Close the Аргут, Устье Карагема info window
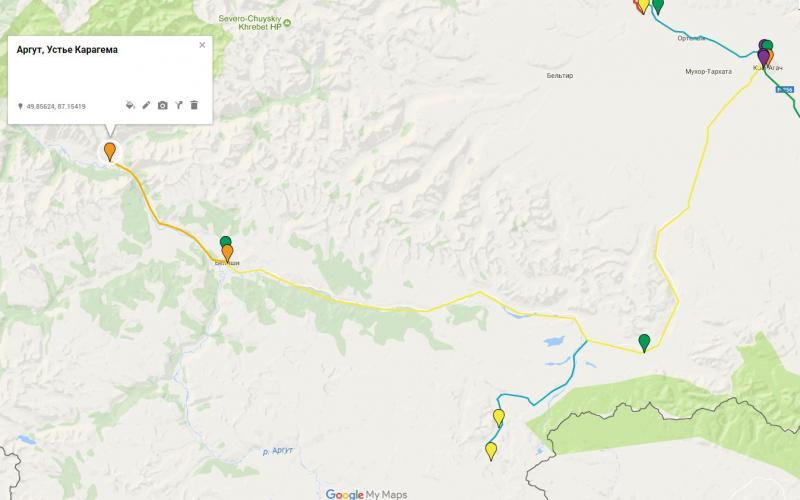The image size is (800, 500). click(202, 45)
